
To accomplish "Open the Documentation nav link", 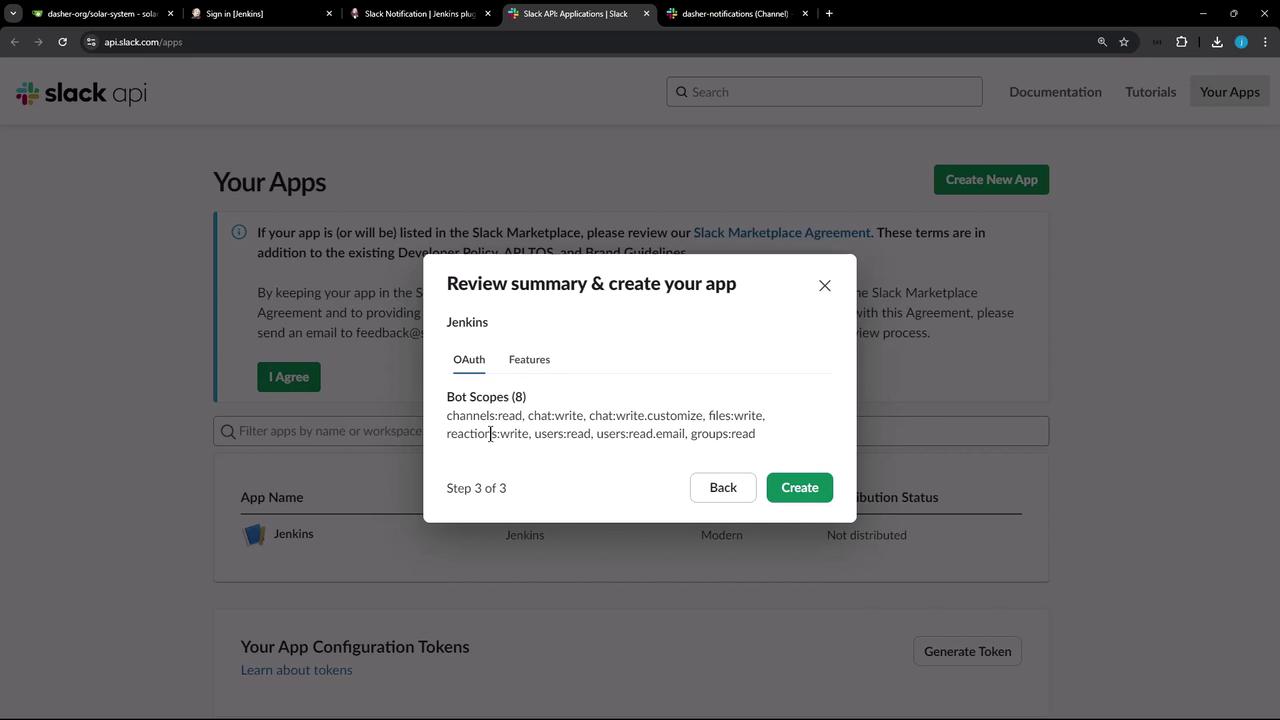I will point(1055,92).
